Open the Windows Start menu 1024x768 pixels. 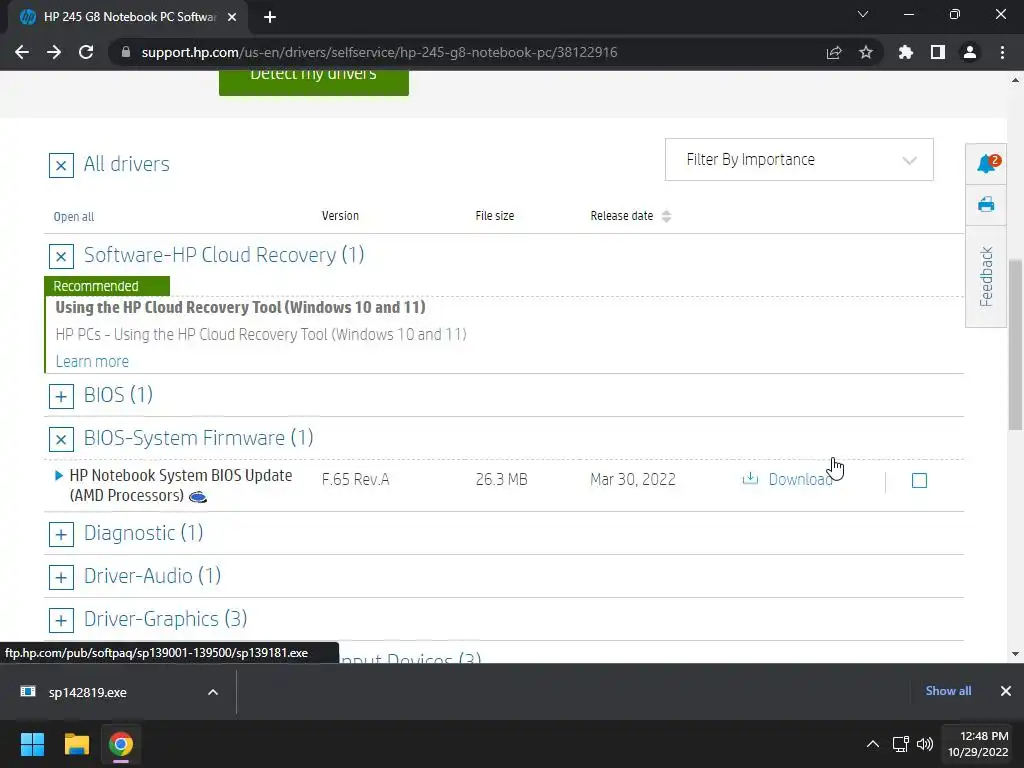point(32,744)
